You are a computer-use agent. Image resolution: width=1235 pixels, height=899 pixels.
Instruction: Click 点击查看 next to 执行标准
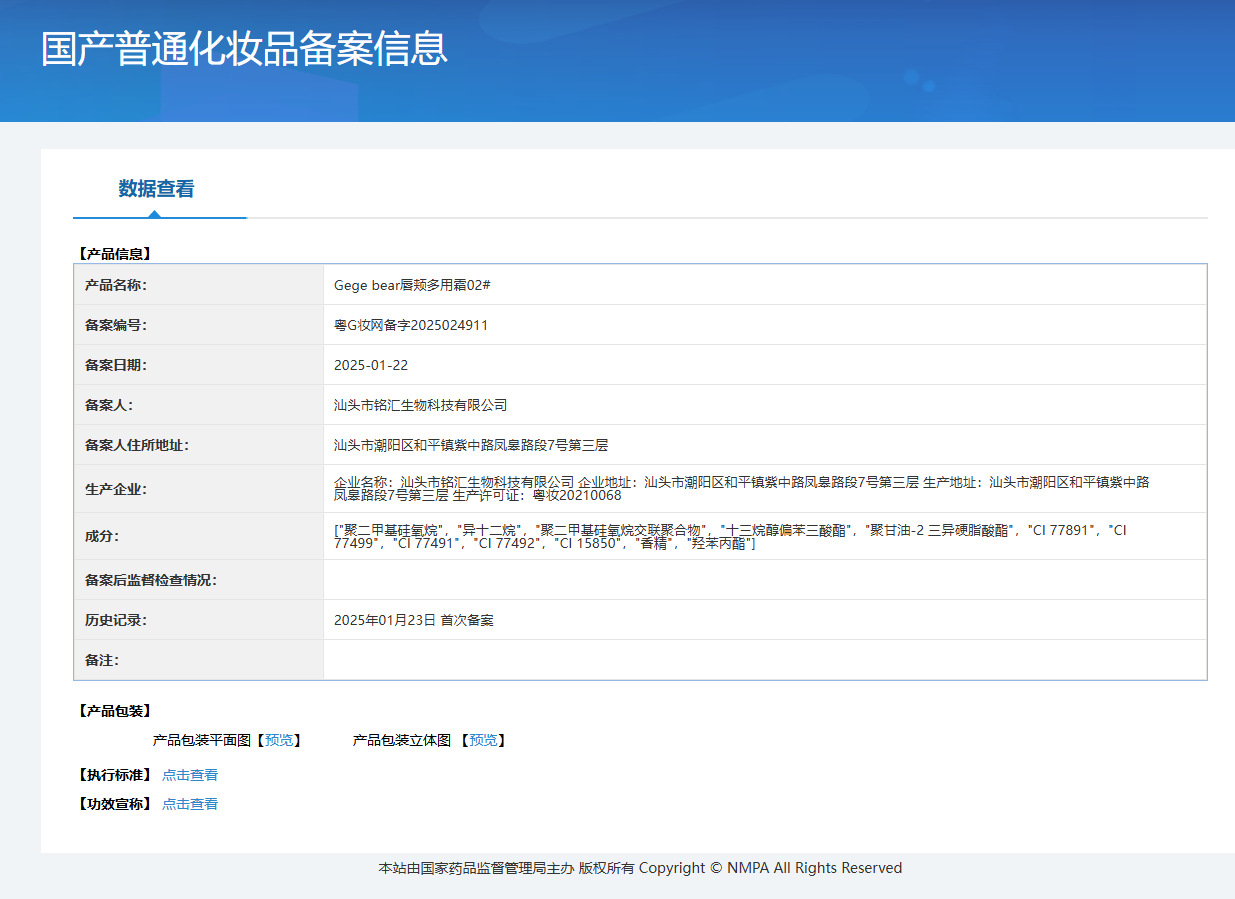(190, 775)
